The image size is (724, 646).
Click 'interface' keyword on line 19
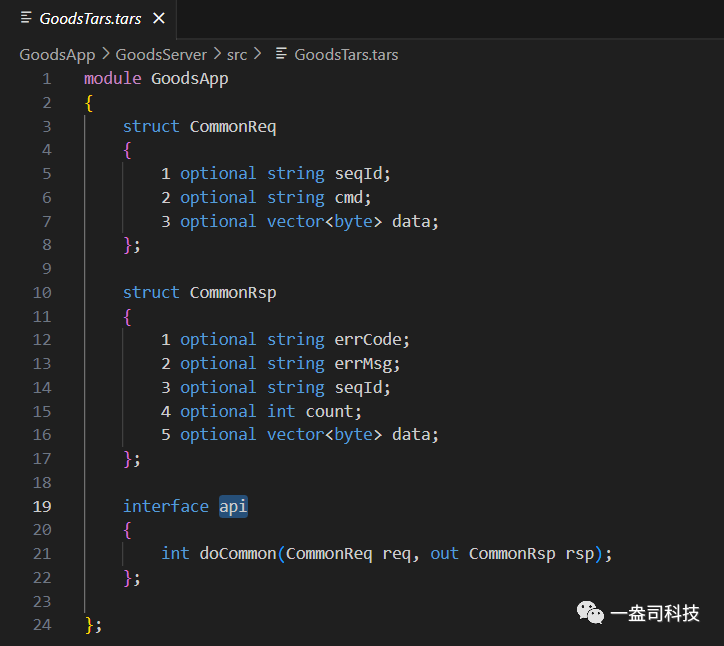pyautogui.click(x=166, y=507)
